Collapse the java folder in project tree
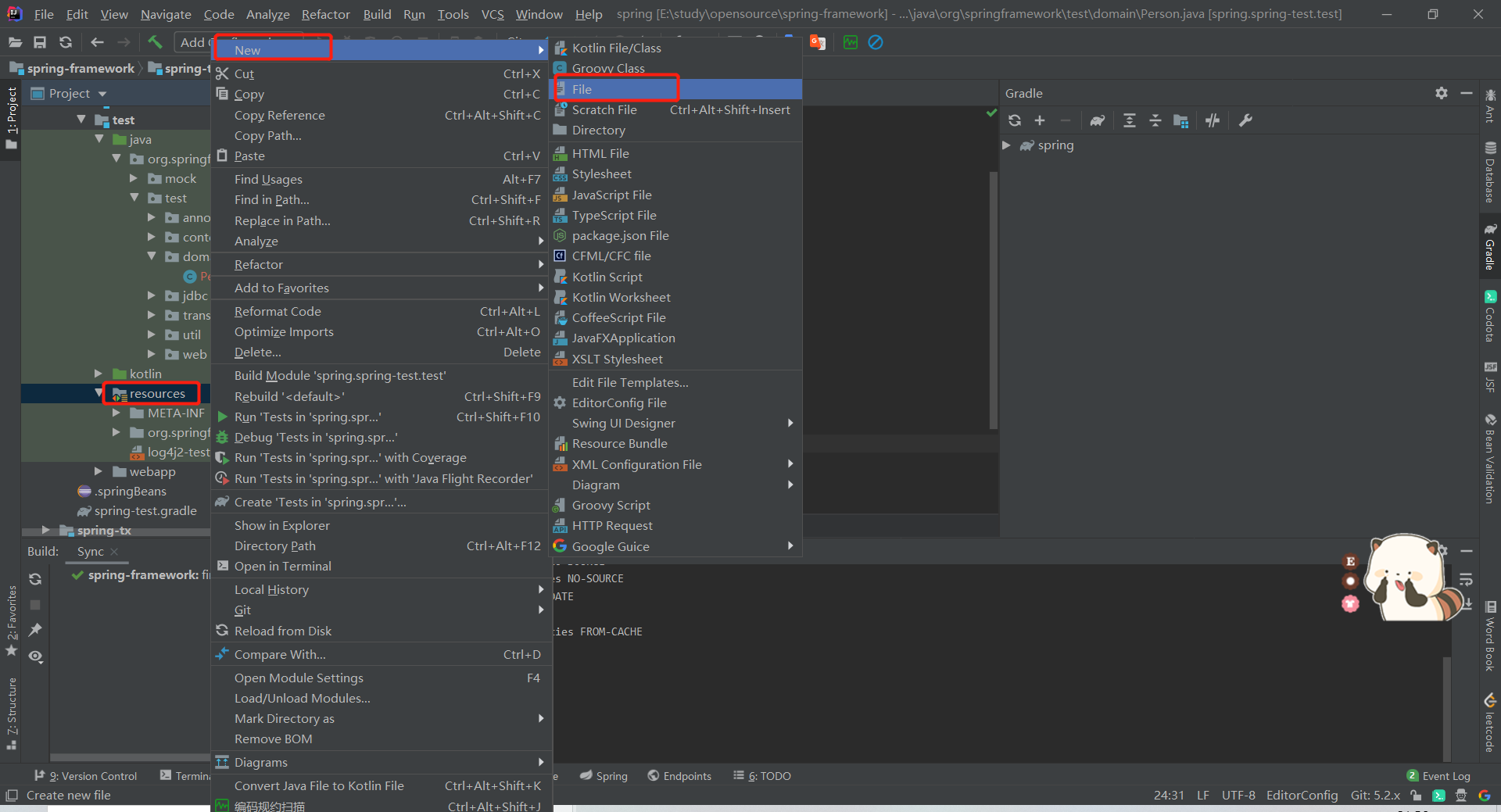The height and width of the screenshot is (812, 1501). coord(99,139)
